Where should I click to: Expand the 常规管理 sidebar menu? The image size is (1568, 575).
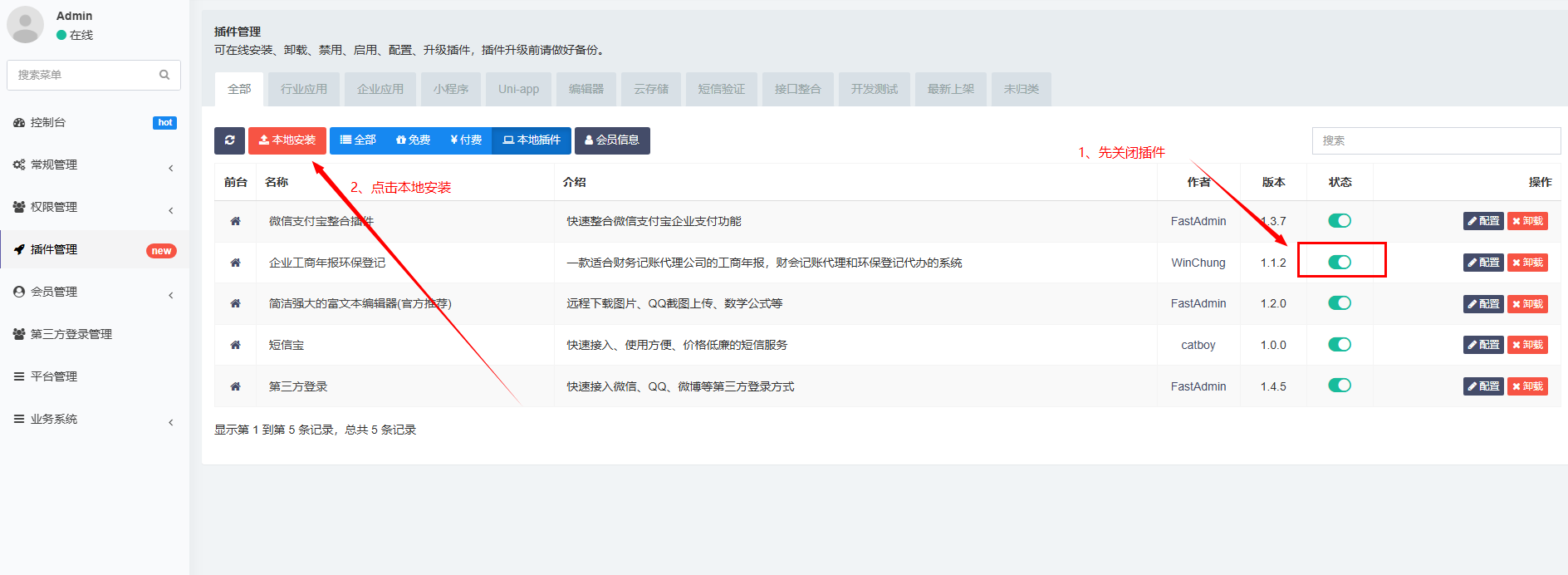click(x=95, y=165)
